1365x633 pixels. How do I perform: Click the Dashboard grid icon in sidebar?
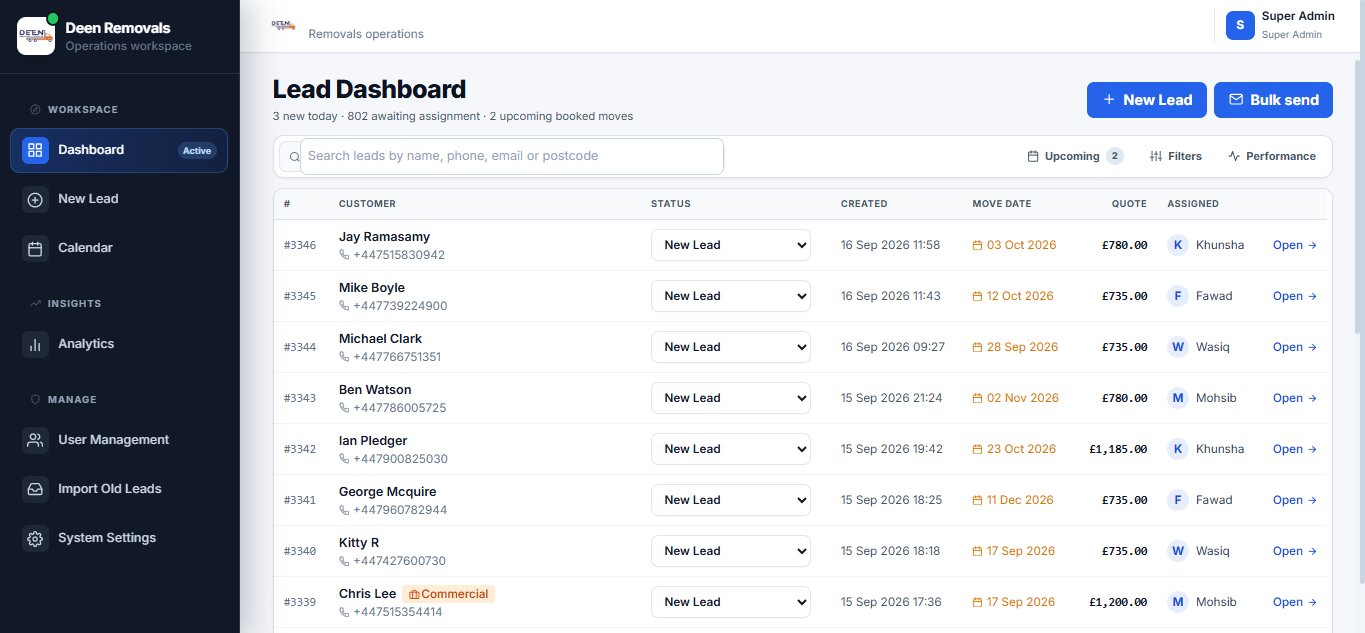click(x=35, y=150)
